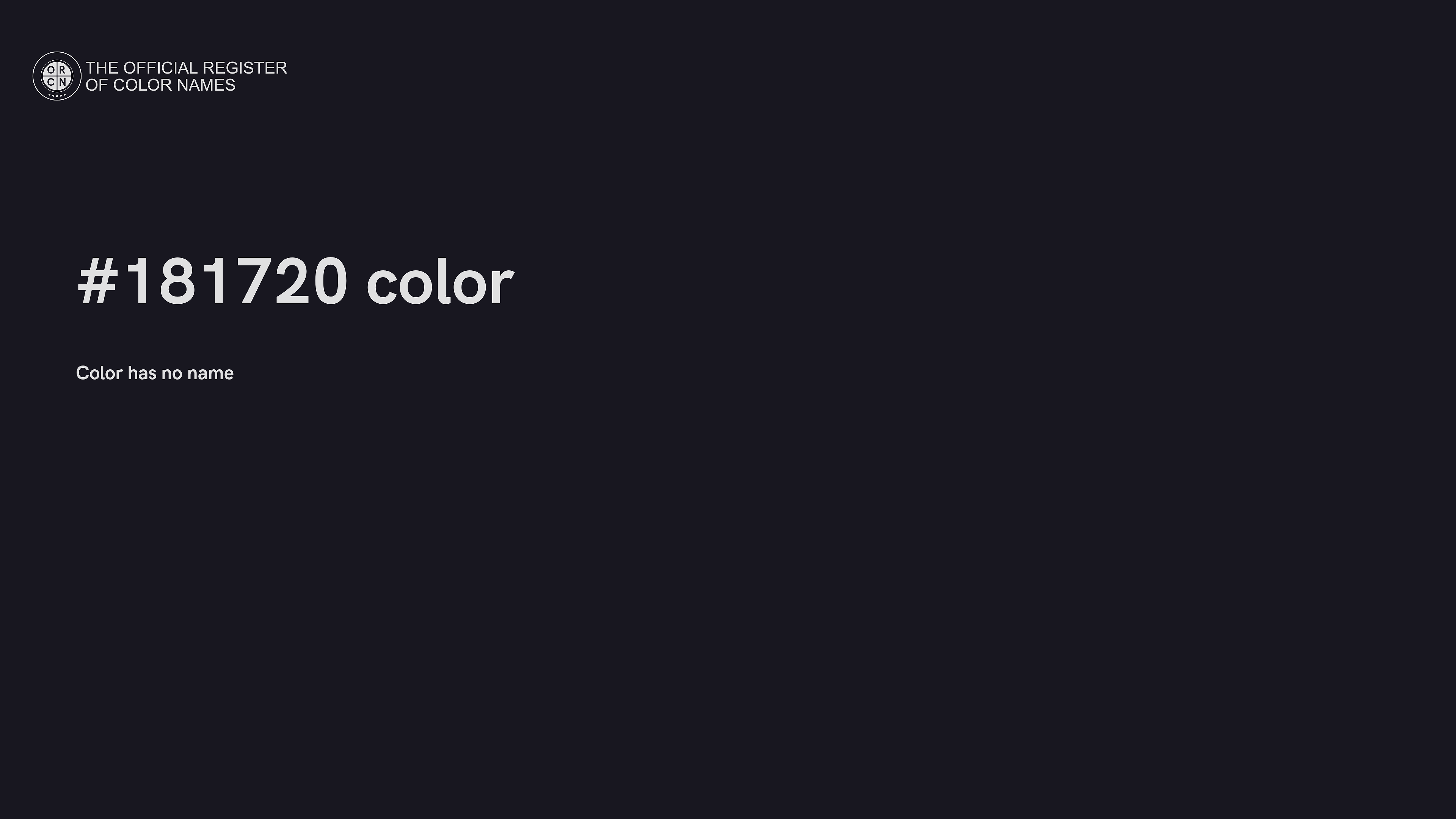
Task: Click the letter R in the ORCN logo
Action: 62,70
